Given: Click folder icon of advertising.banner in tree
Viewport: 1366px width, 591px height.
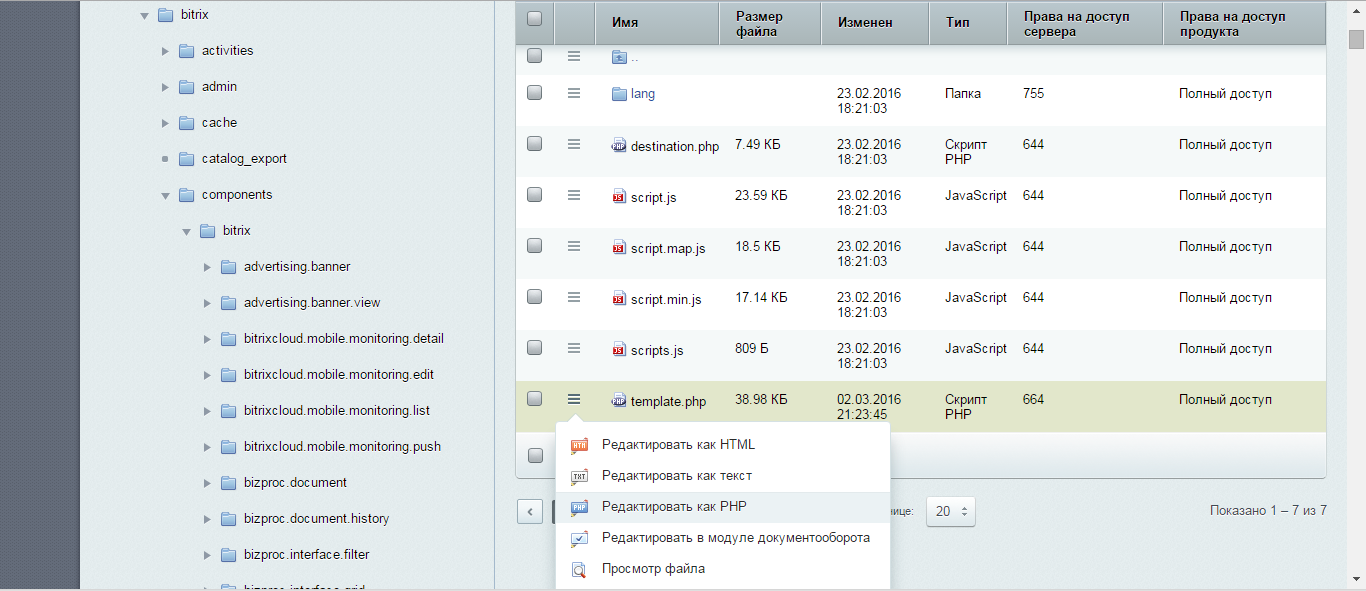Looking at the screenshot, I should point(228,267).
